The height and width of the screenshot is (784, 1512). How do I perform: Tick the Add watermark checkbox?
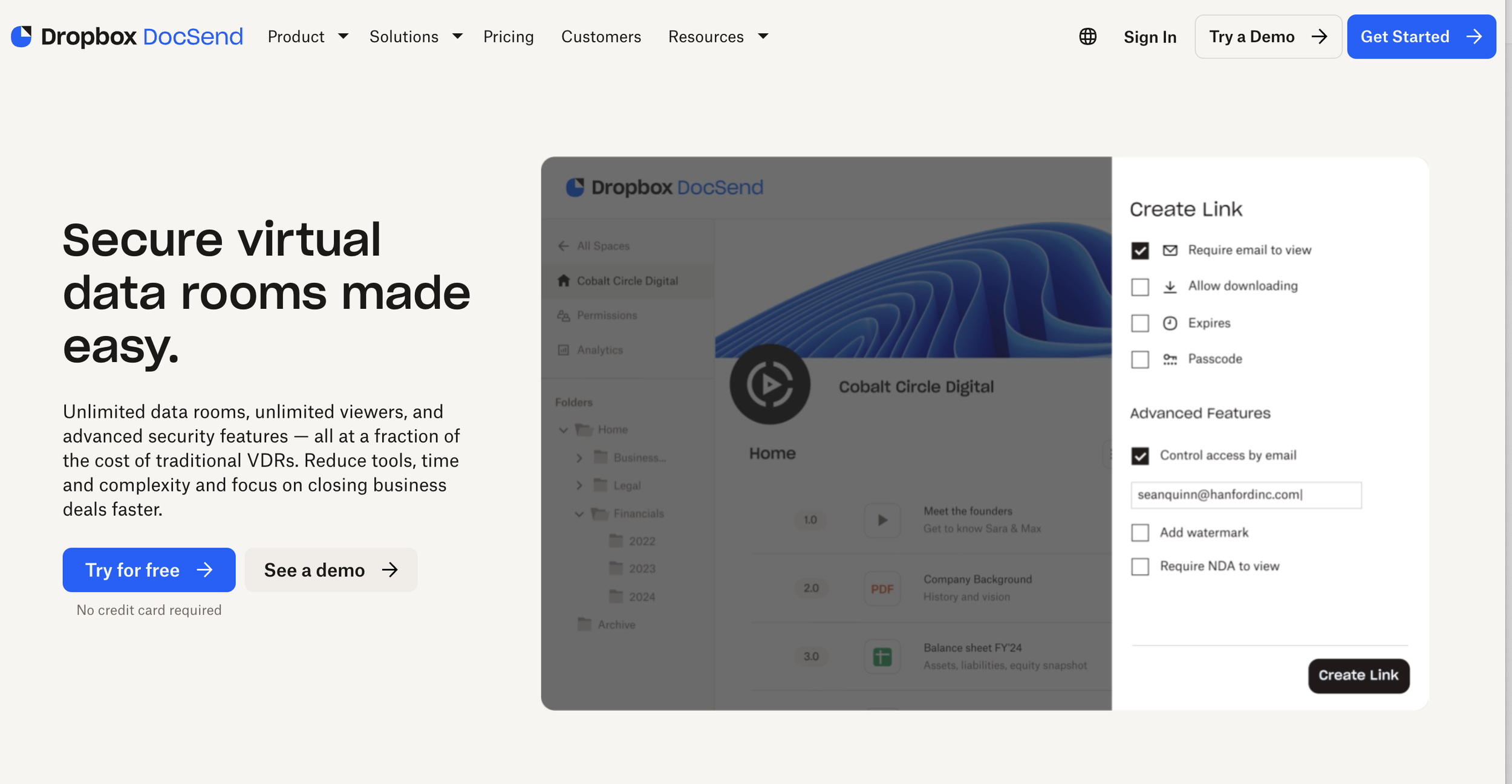point(1140,533)
